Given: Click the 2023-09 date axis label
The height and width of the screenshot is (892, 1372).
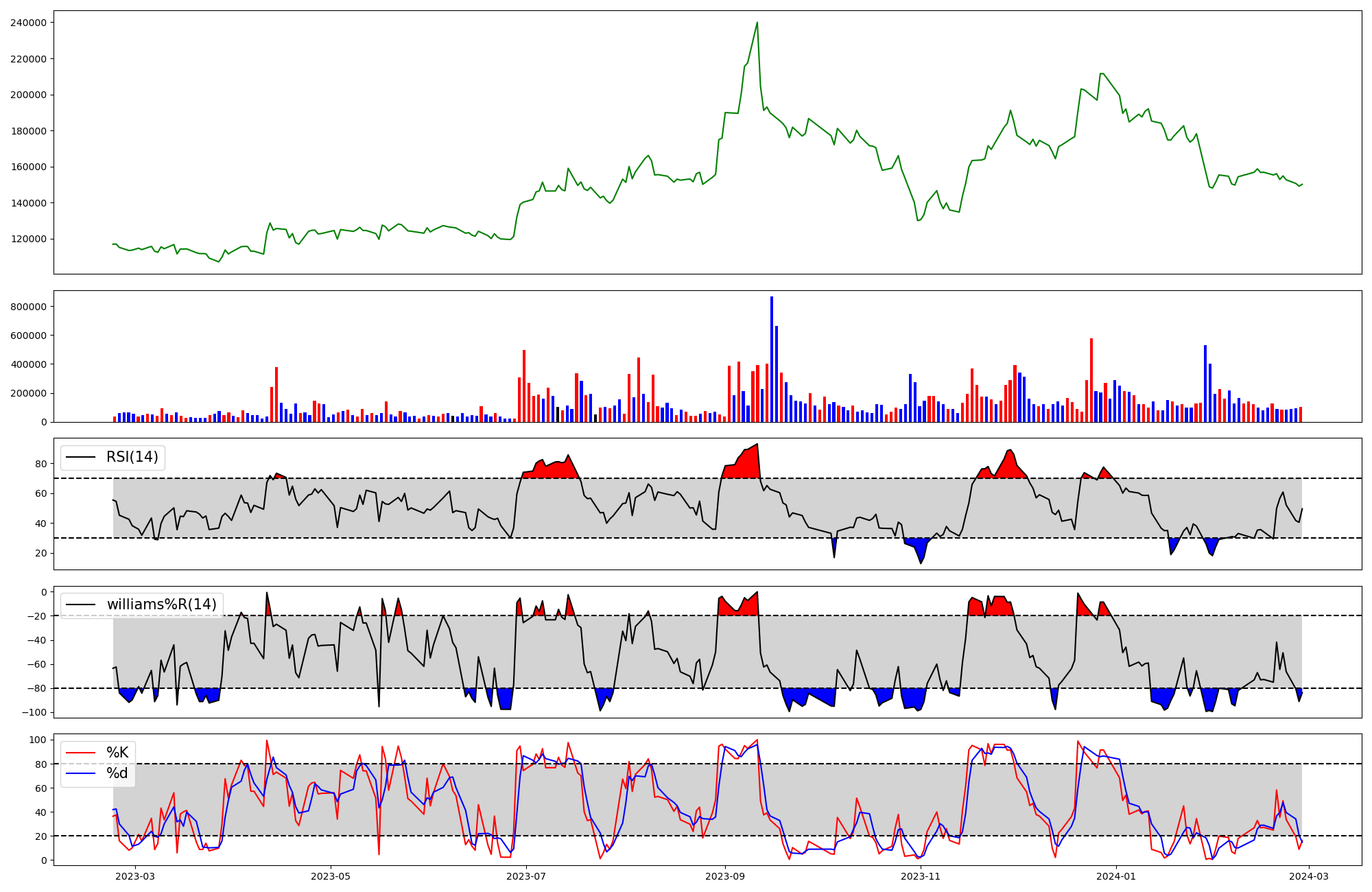Looking at the screenshot, I should (x=724, y=876).
